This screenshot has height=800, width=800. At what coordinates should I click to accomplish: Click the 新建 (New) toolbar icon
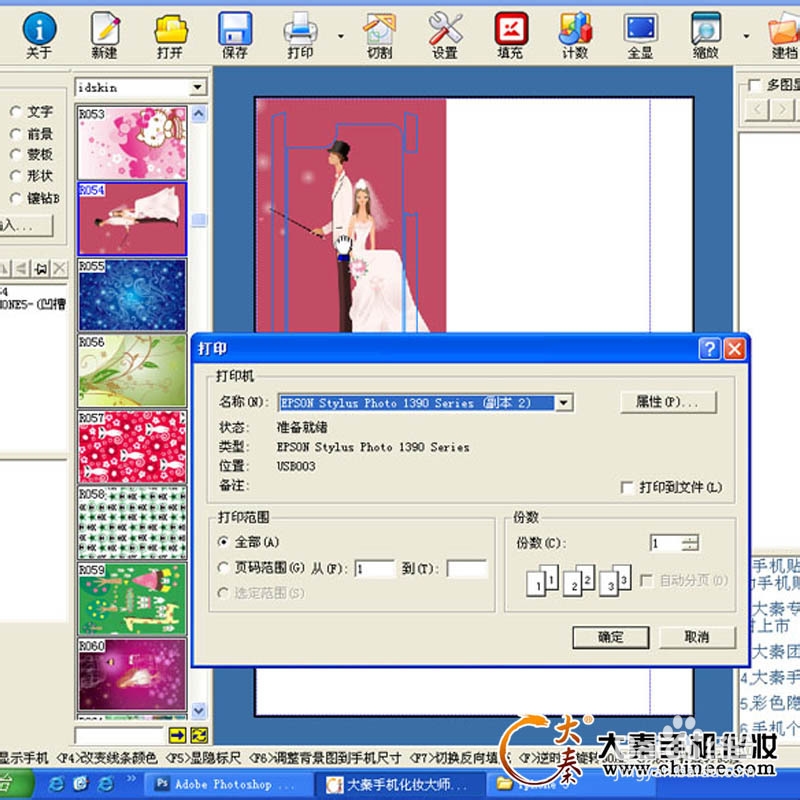pyautogui.click(x=105, y=35)
